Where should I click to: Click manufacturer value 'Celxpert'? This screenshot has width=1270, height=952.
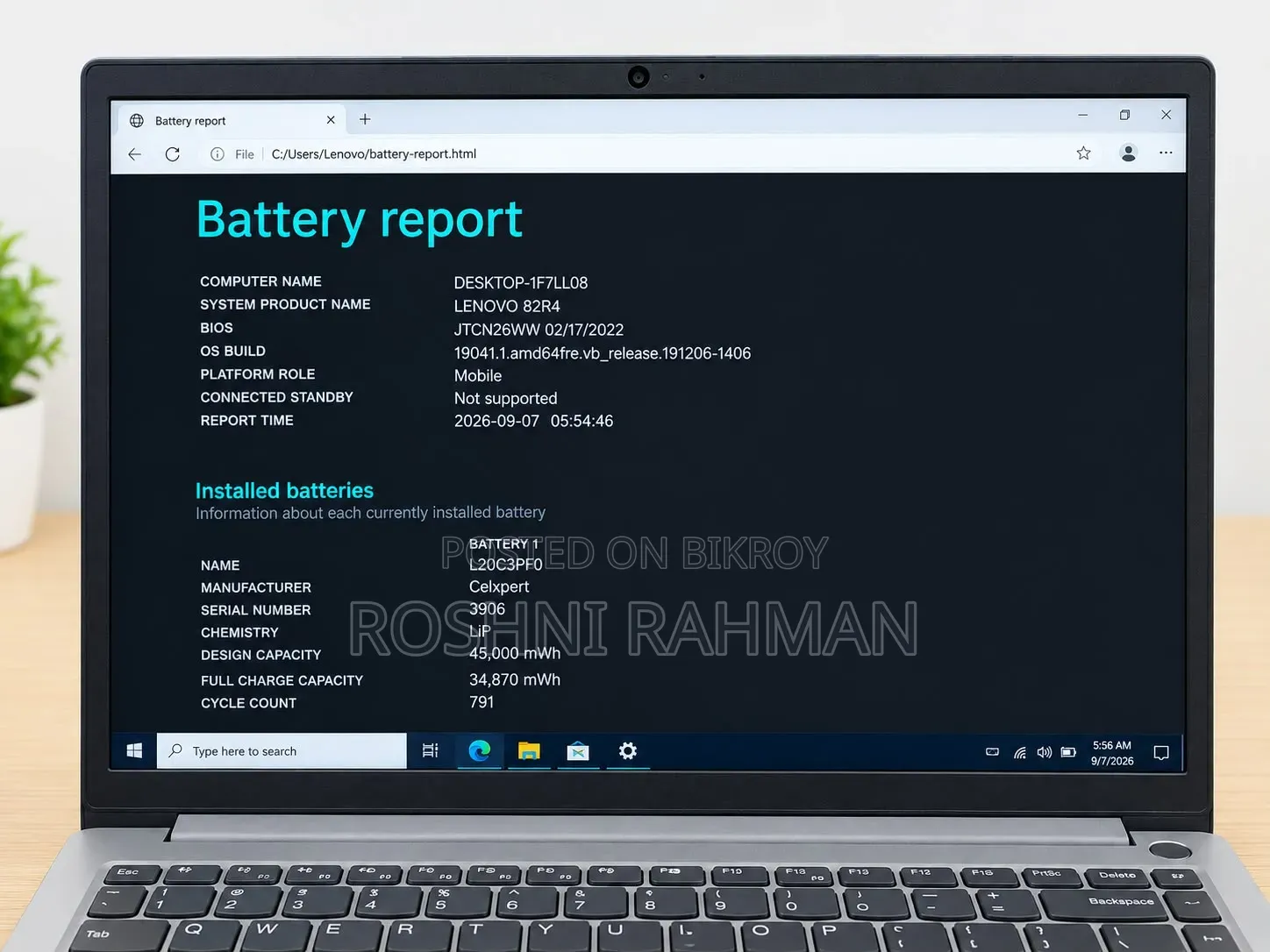[499, 587]
